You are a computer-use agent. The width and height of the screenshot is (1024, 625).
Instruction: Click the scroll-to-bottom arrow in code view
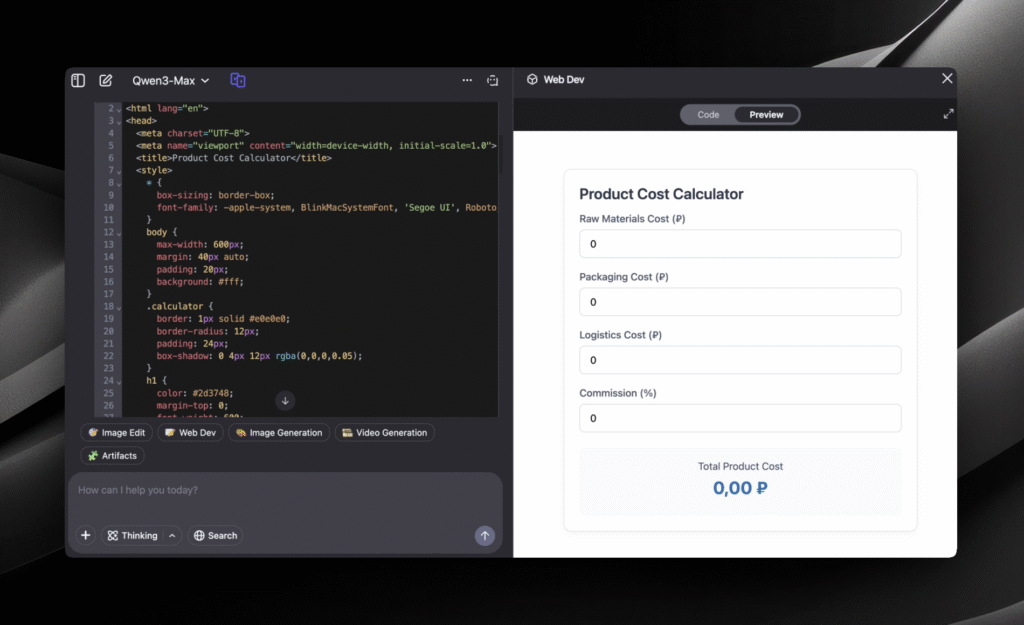pyautogui.click(x=285, y=401)
